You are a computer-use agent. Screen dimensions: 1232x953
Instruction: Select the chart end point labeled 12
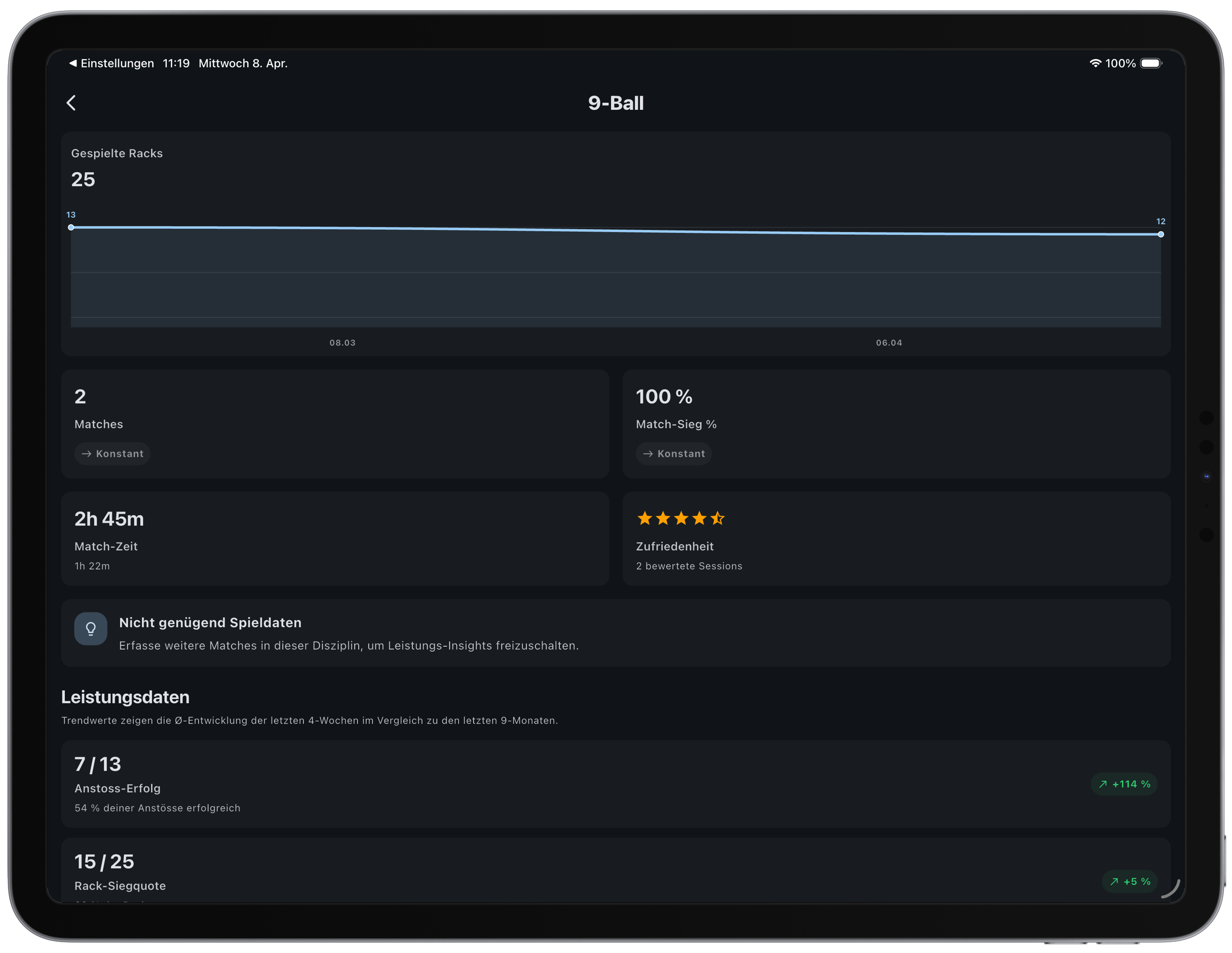1160,234
